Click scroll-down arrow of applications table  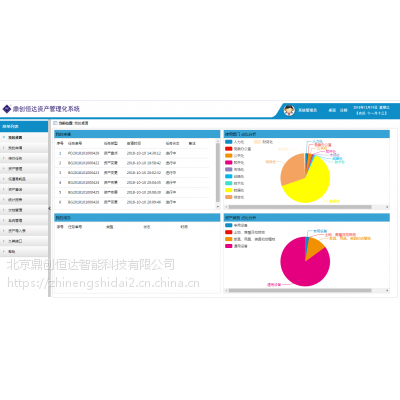coord(218,207)
